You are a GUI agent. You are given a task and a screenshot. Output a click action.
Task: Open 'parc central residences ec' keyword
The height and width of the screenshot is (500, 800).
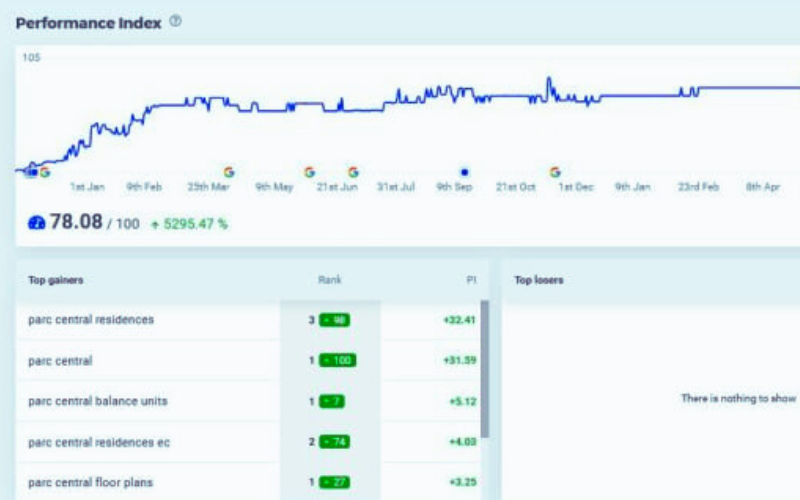point(99,442)
